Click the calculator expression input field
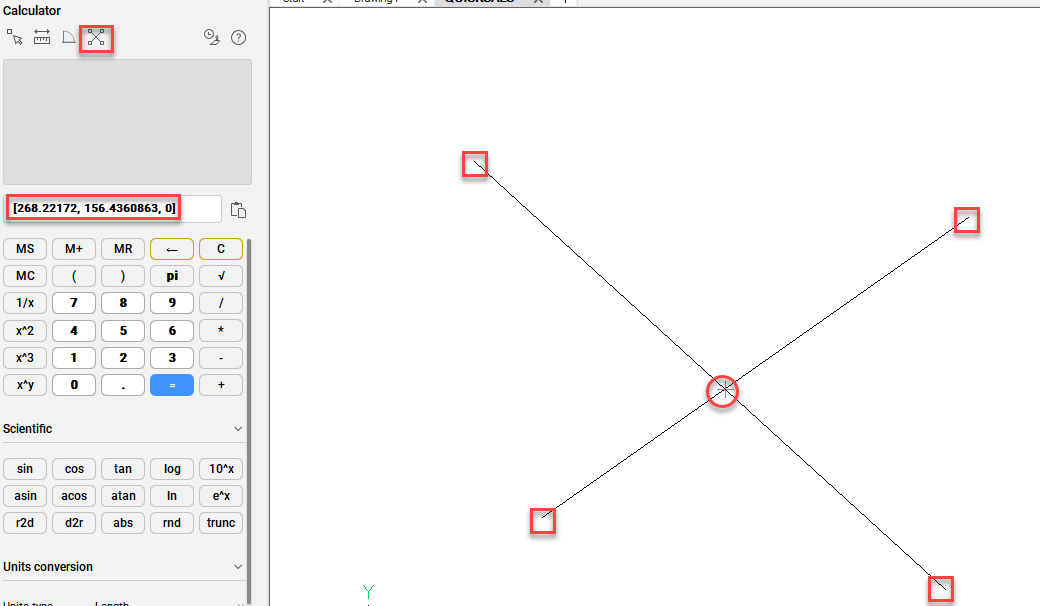The image size is (1040, 606). click(x=112, y=209)
